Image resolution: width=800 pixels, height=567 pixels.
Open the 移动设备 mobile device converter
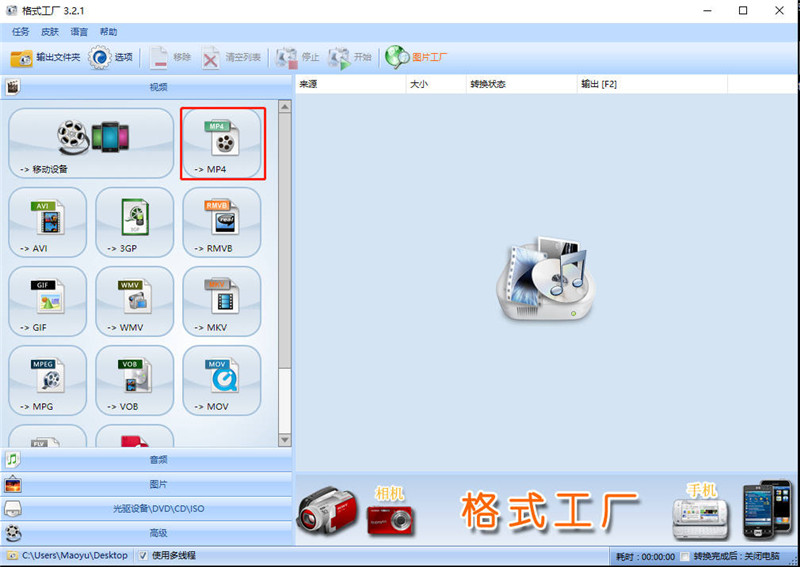[90, 143]
